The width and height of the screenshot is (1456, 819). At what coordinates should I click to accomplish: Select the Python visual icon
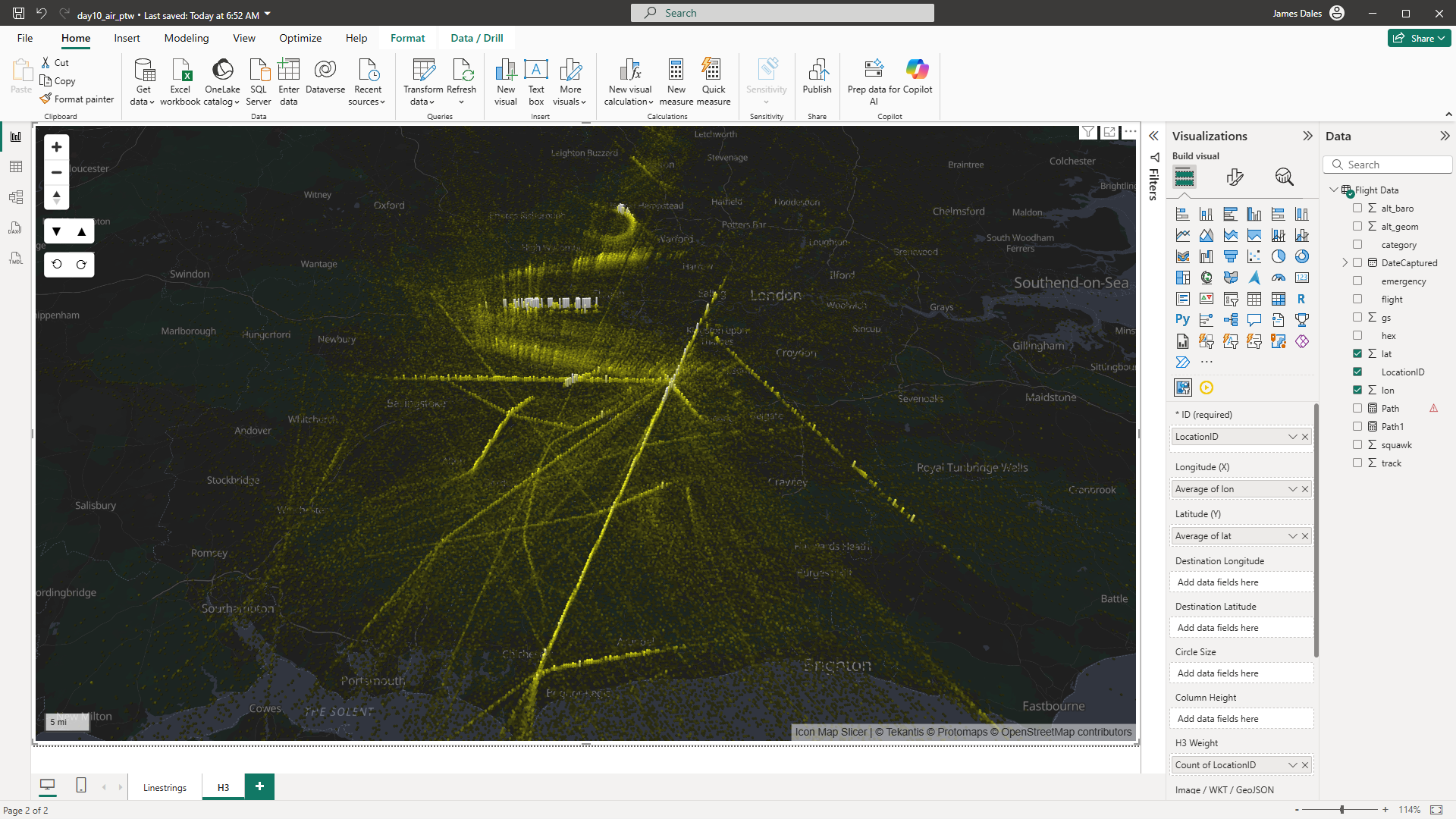pos(1182,320)
